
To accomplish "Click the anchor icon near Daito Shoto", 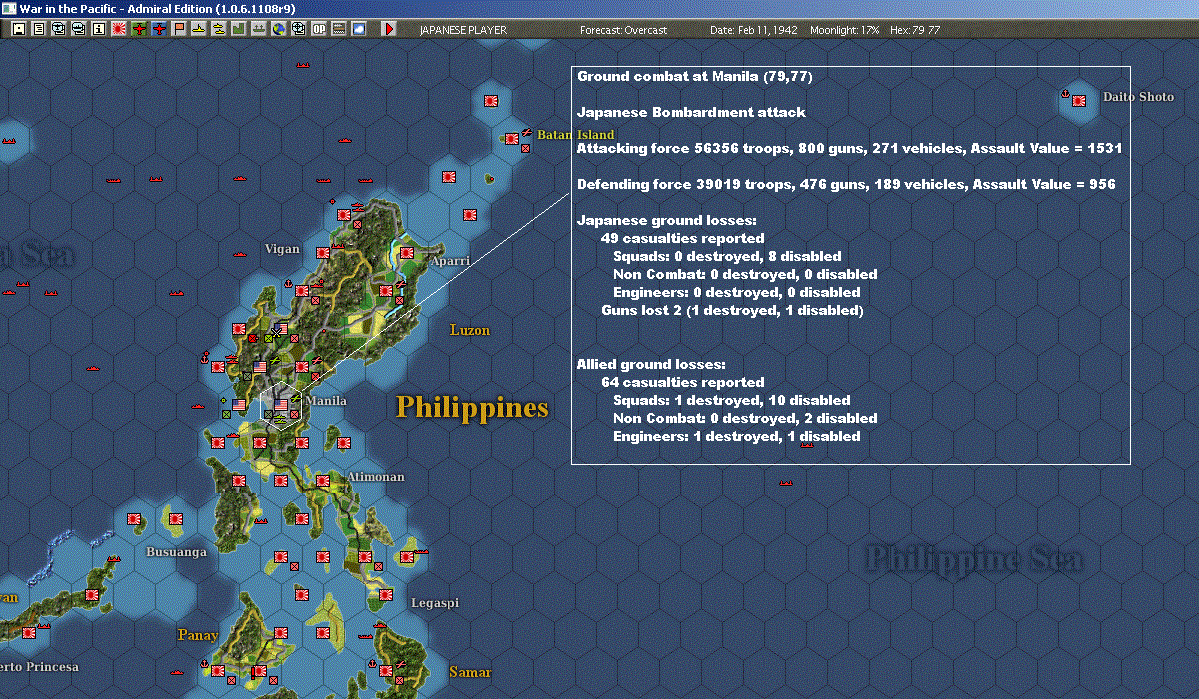I will click(1064, 93).
